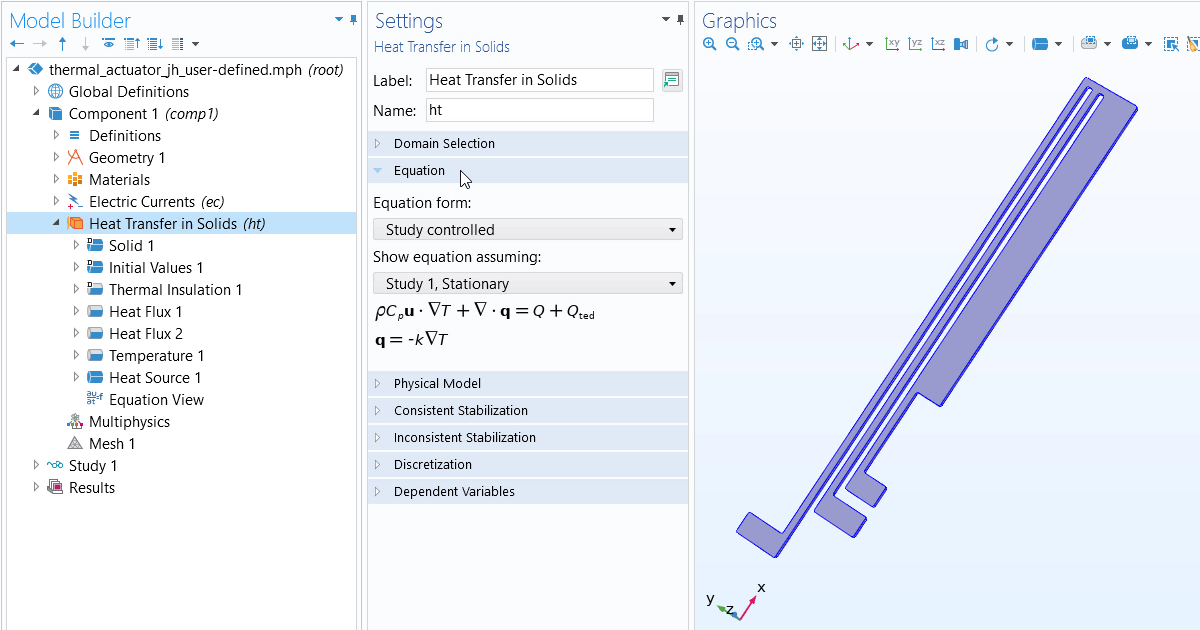This screenshot has height=630, width=1200.
Task: Switch to the XY plane view
Action: tap(893, 44)
